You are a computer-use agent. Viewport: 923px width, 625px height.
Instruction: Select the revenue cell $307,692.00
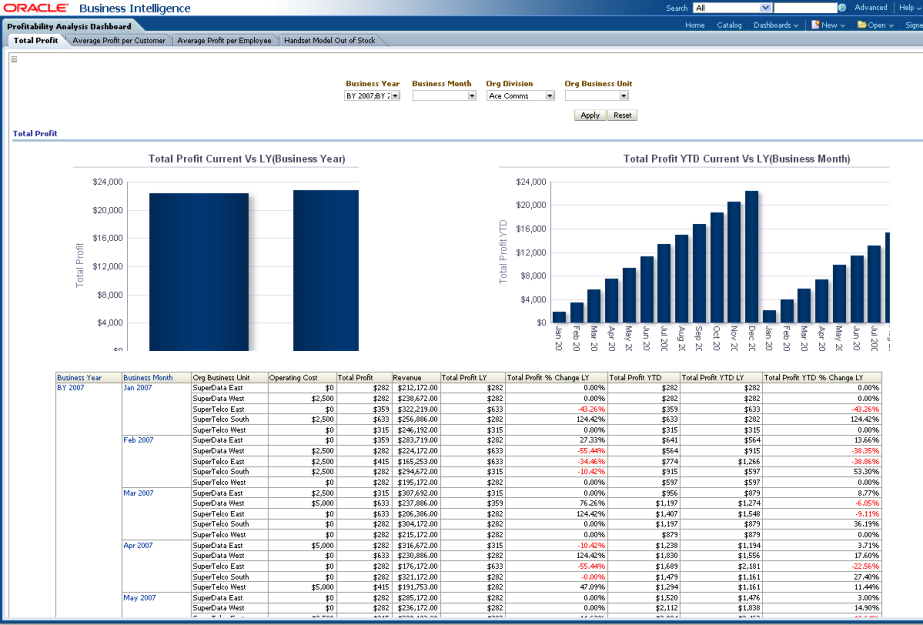point(417,493)
